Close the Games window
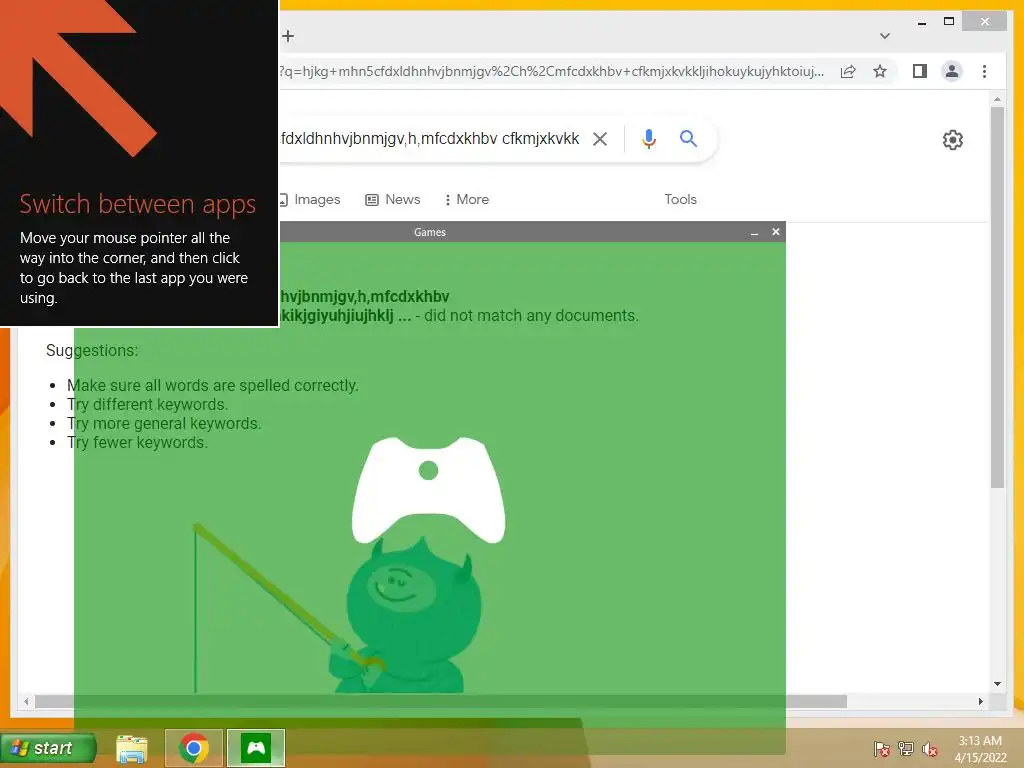The image size is (1024, 768). tap(776, 232)
